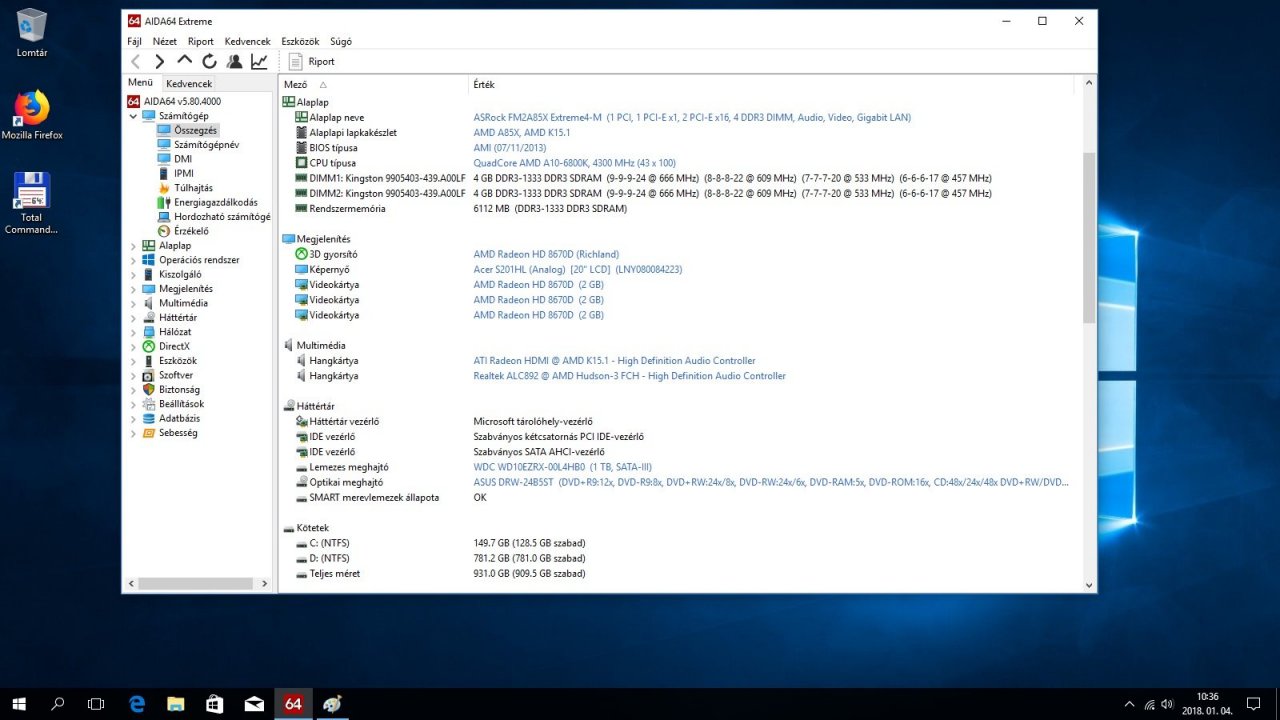Open Acer S201HL monitor link
1280x720 pixels.
[x=580, y=269]
